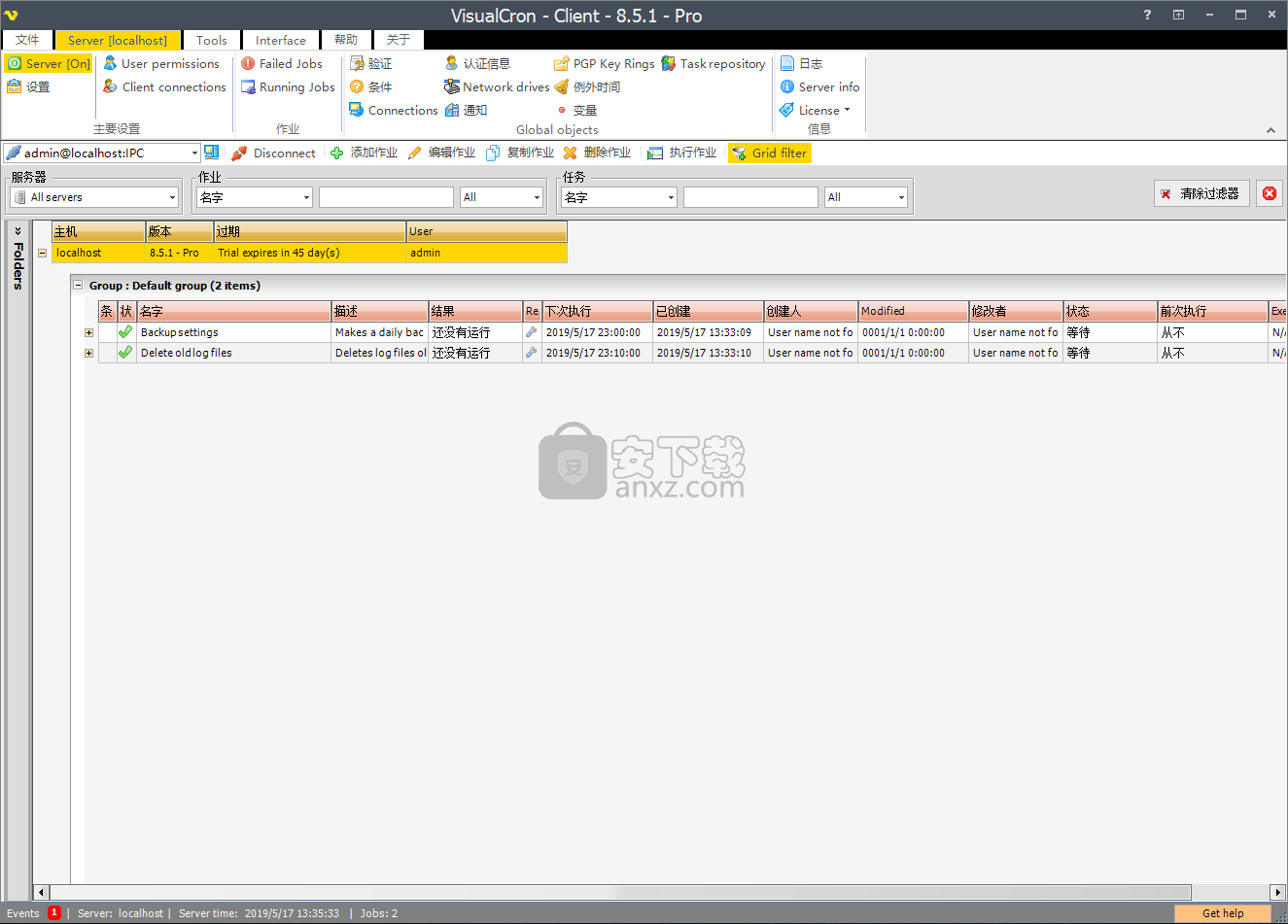
Task: Open the 作业 名字 filter dropdown
Action: [255, 197]
